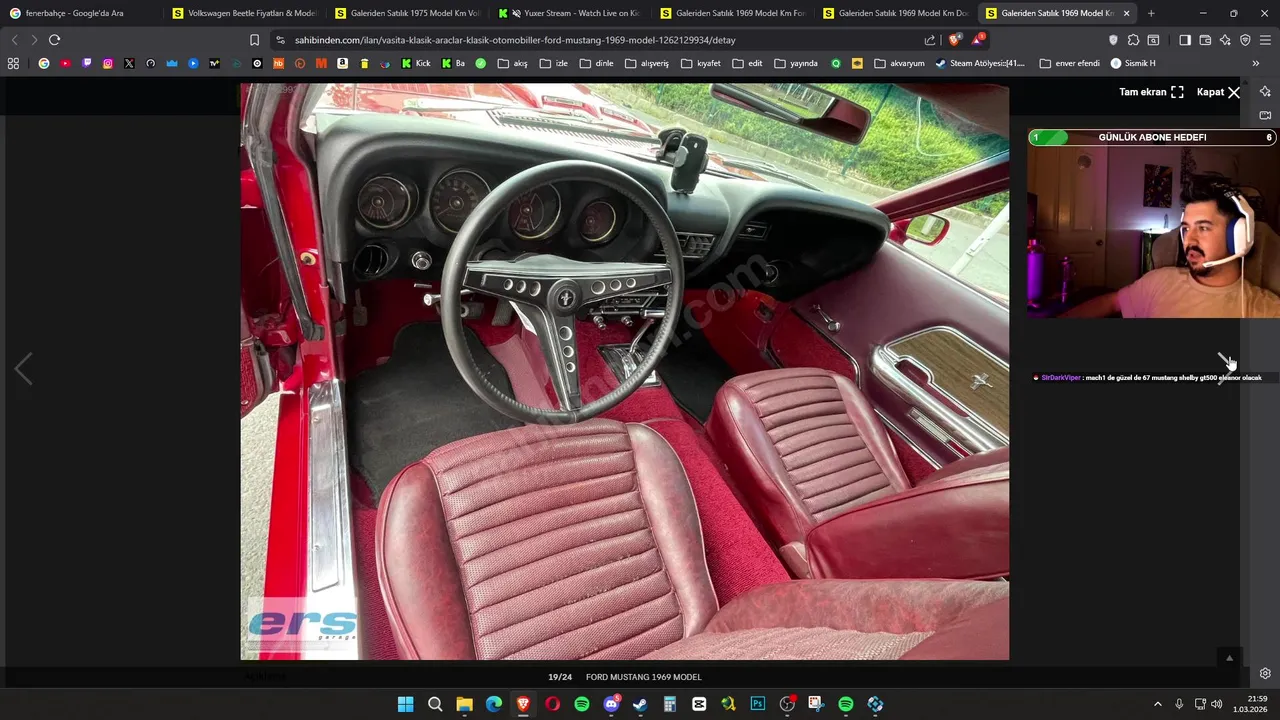Switch to fenerbahçe Google search tab
This screenshot has height=720, width=1280.
click(80, 13)
